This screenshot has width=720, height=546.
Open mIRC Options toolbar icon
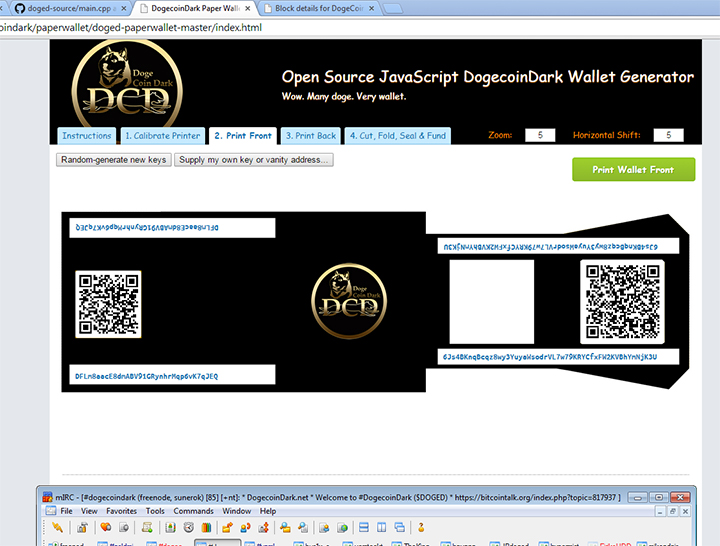[83, 528]
